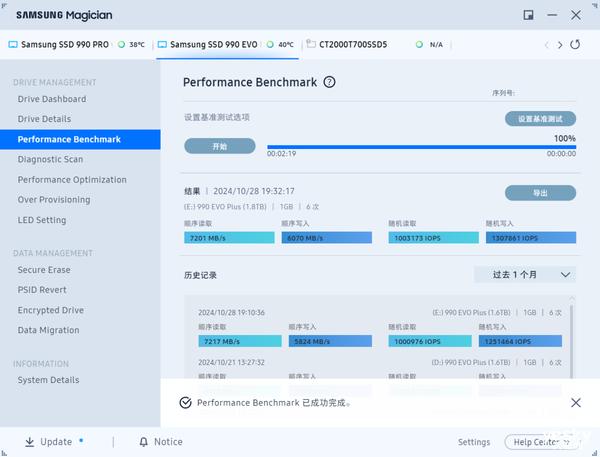
Task: Open Encrypted Drive page
Action: point(51,310)
